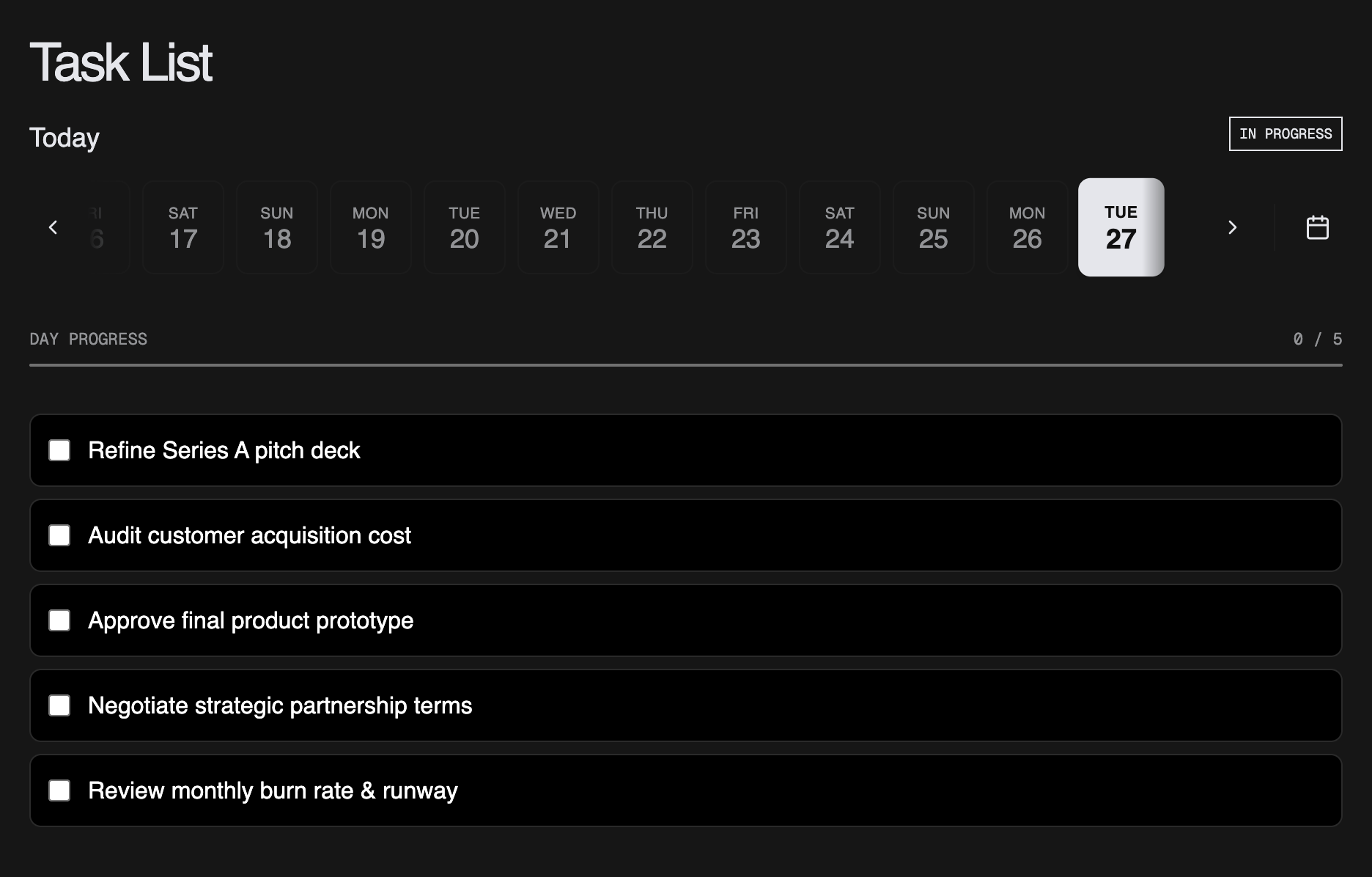Viewport: 1372px width, 877px height.
Task: Click the left arrow to view earlier dates
Action: tap(53, 227)
